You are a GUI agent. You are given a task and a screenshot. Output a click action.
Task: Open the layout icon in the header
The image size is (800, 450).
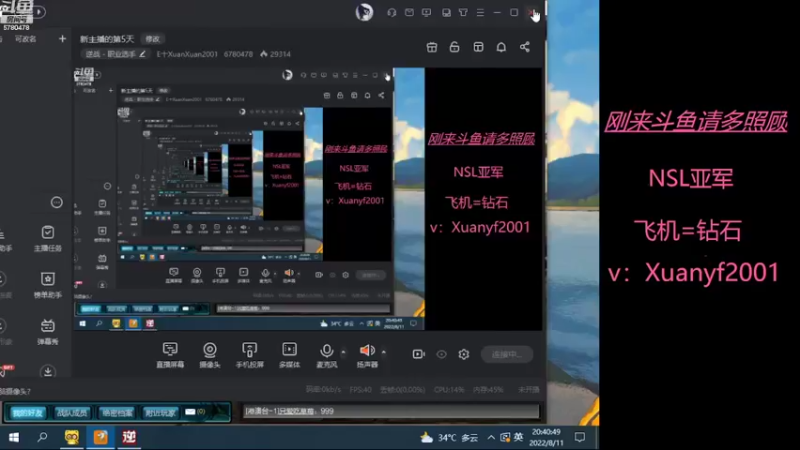point(478,47)
